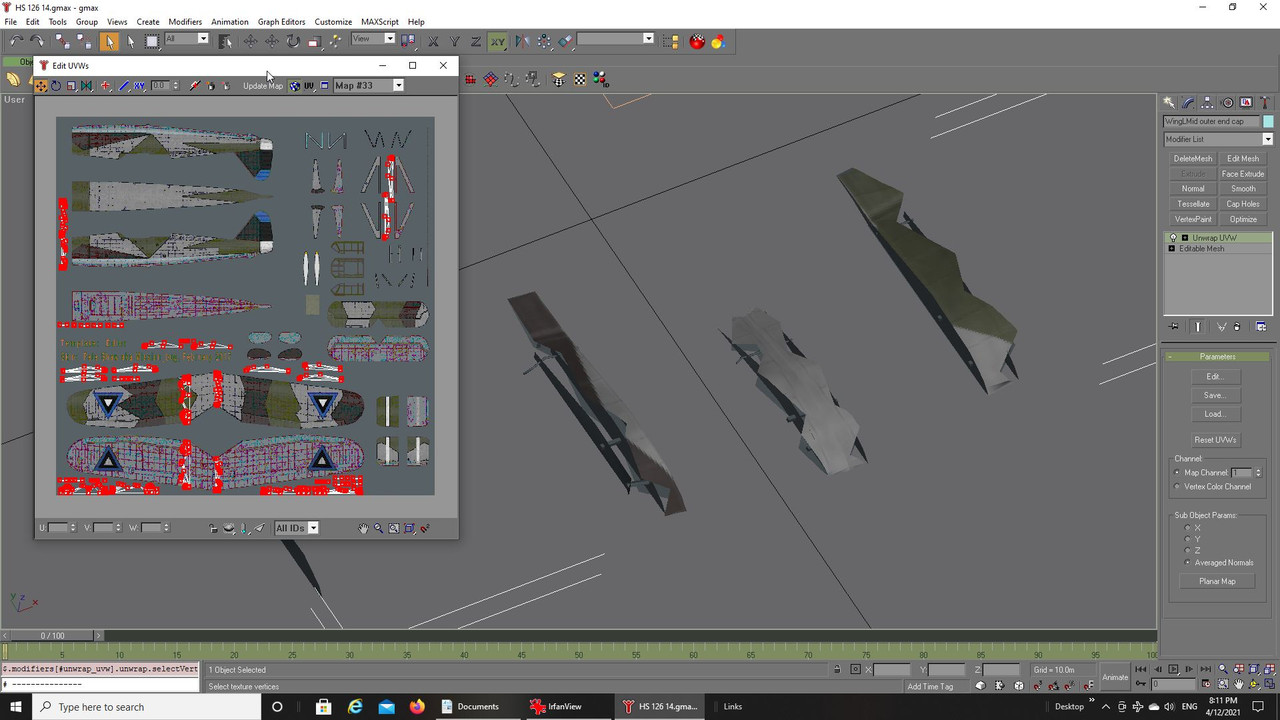Toggle show map globe icon in Edit UVWs

tap(295, 86)
